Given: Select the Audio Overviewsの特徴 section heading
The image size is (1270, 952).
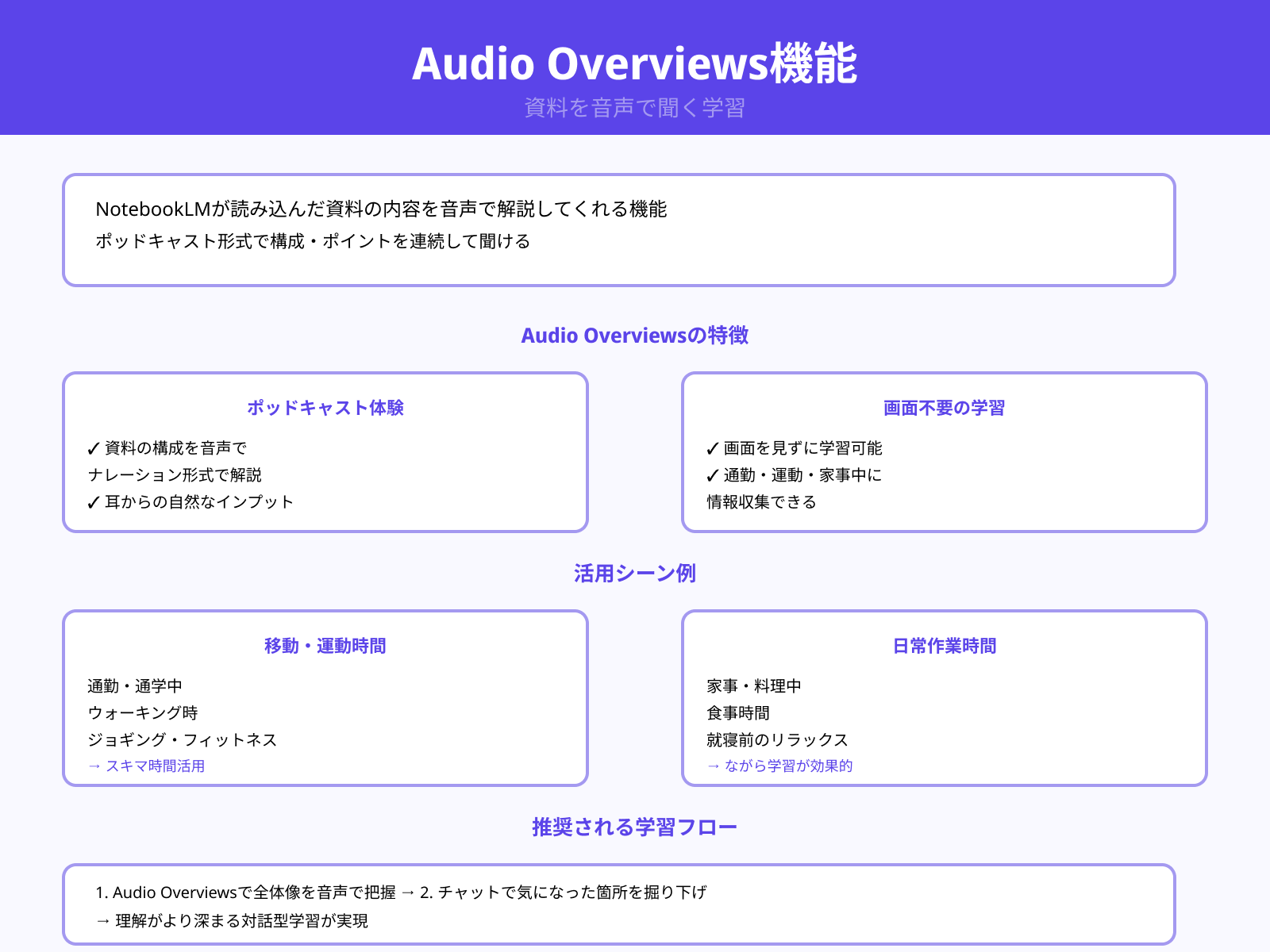Looking at the screenshot, I should pos(635,336).
